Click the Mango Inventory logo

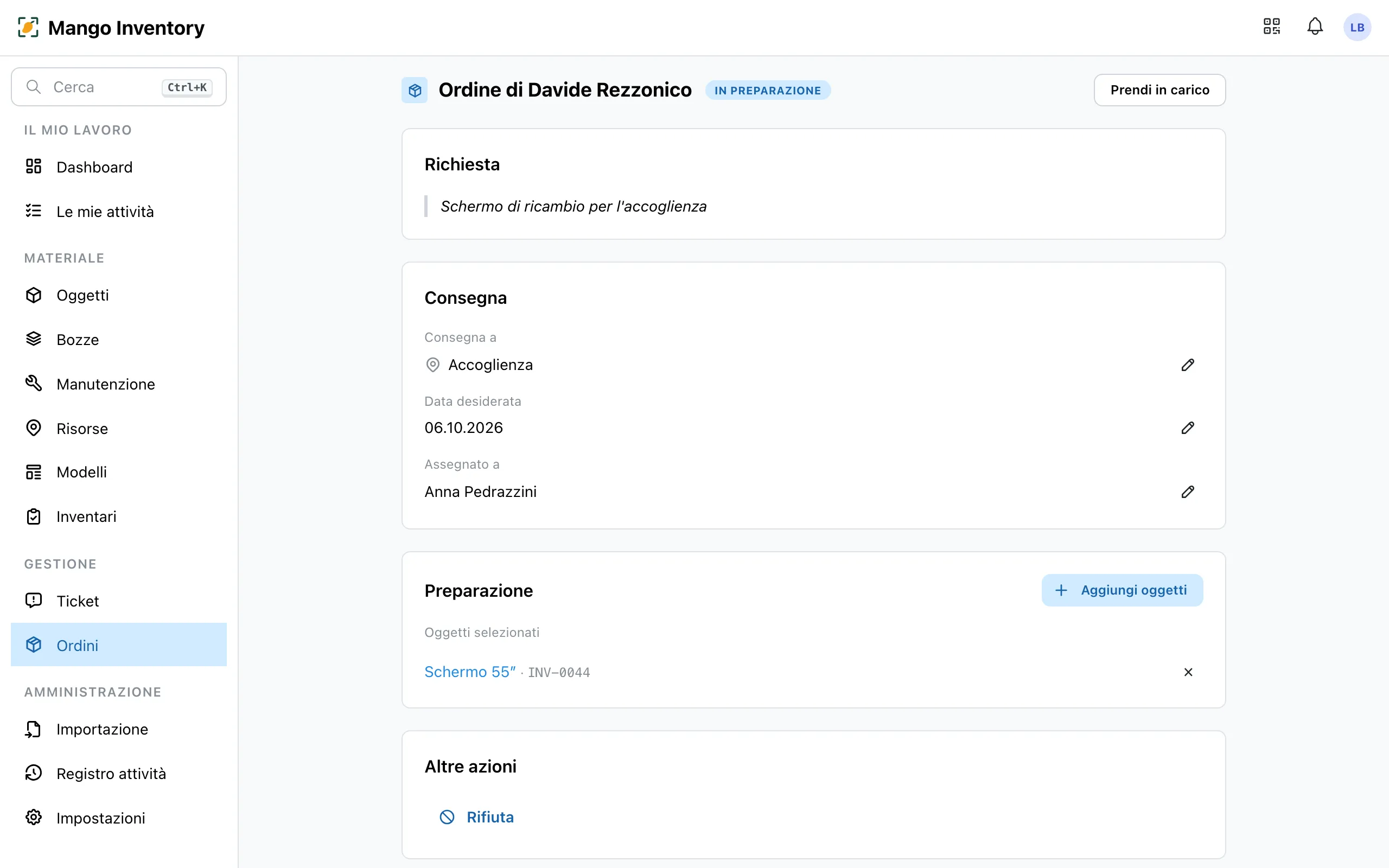coord(28,27)
